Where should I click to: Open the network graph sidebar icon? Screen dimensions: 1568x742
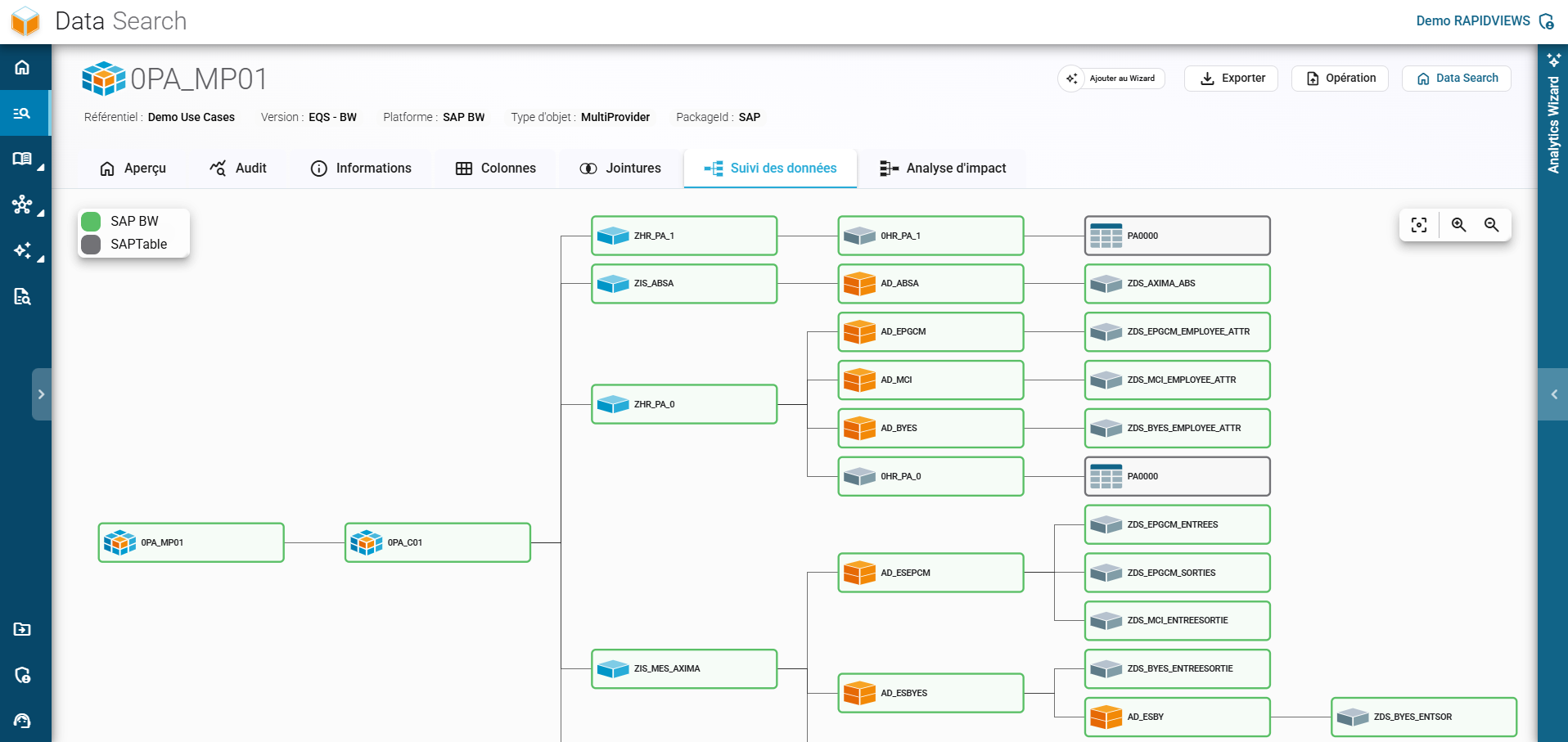(22, 205)
